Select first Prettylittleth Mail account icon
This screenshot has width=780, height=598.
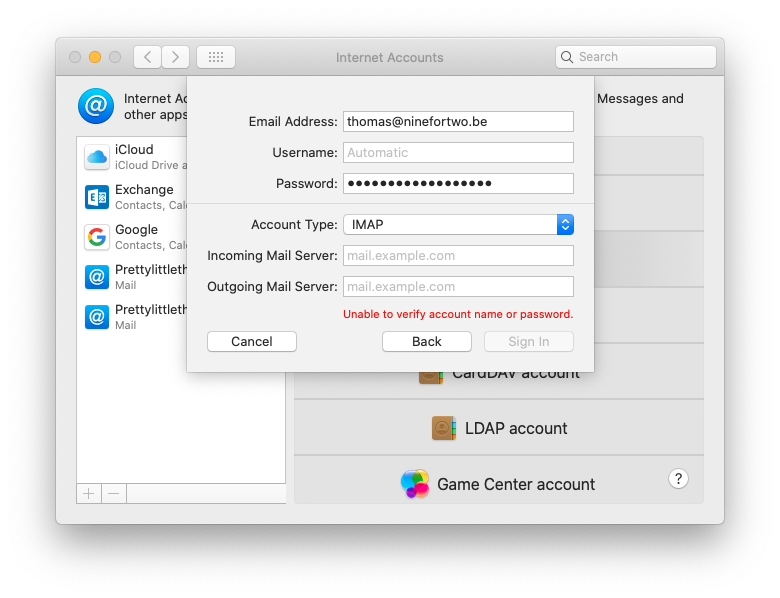pyautogui.click(x=97, y=277)
